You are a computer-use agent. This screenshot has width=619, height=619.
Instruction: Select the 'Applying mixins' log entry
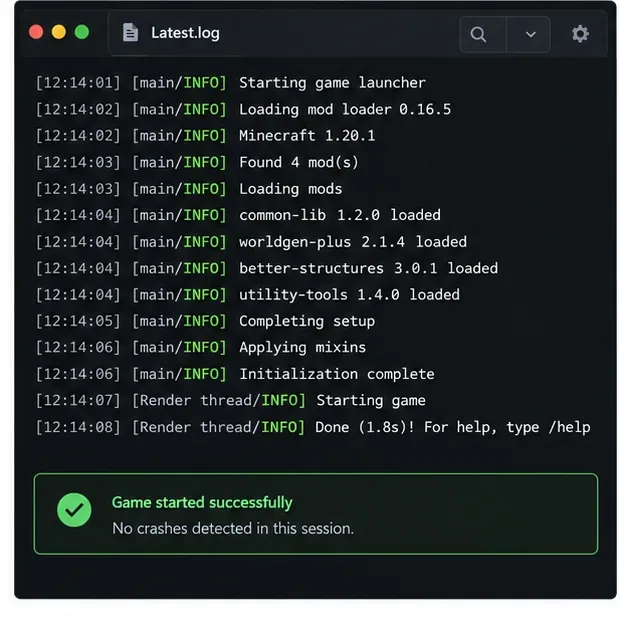click(201, 348)
